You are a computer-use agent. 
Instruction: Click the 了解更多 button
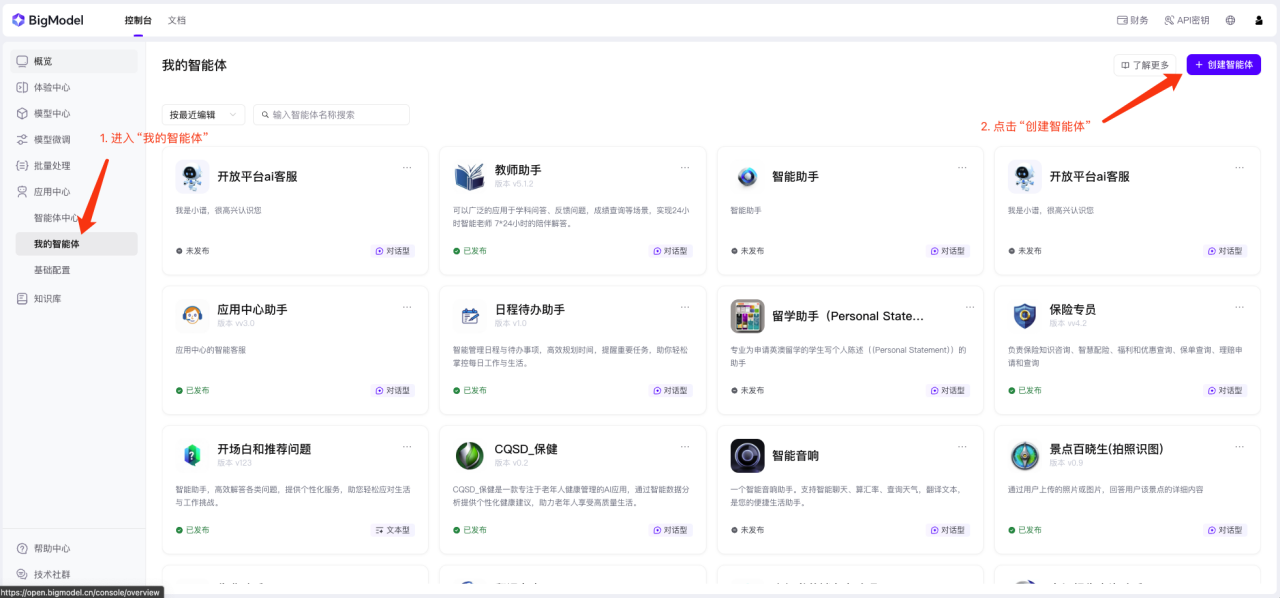pyautogui.click(x=1145, y=65)
